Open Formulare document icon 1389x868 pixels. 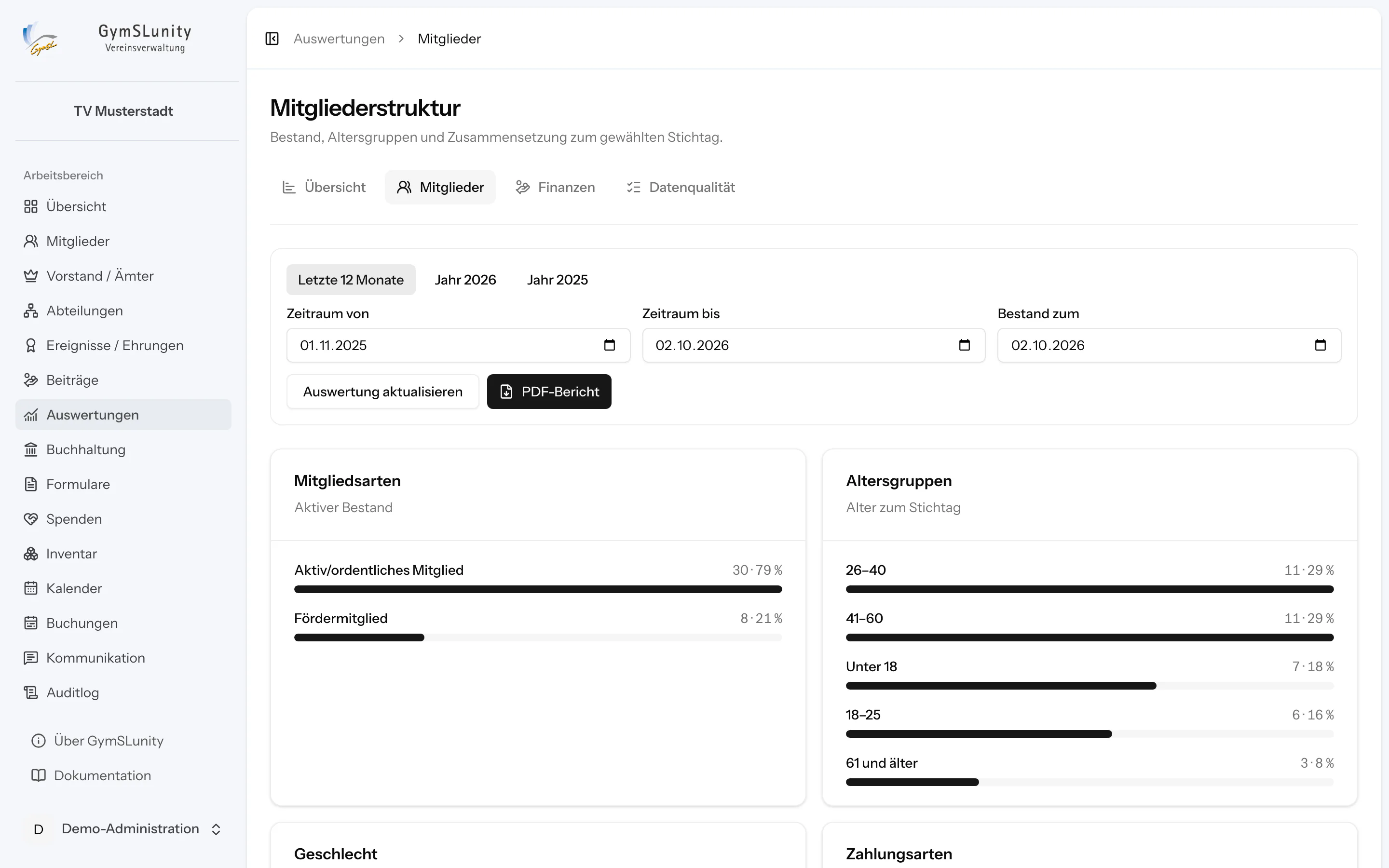(30, 485)
